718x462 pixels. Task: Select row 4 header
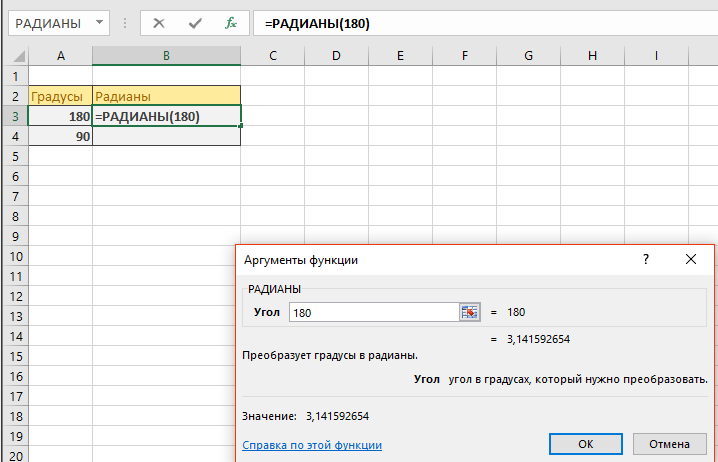16,136
